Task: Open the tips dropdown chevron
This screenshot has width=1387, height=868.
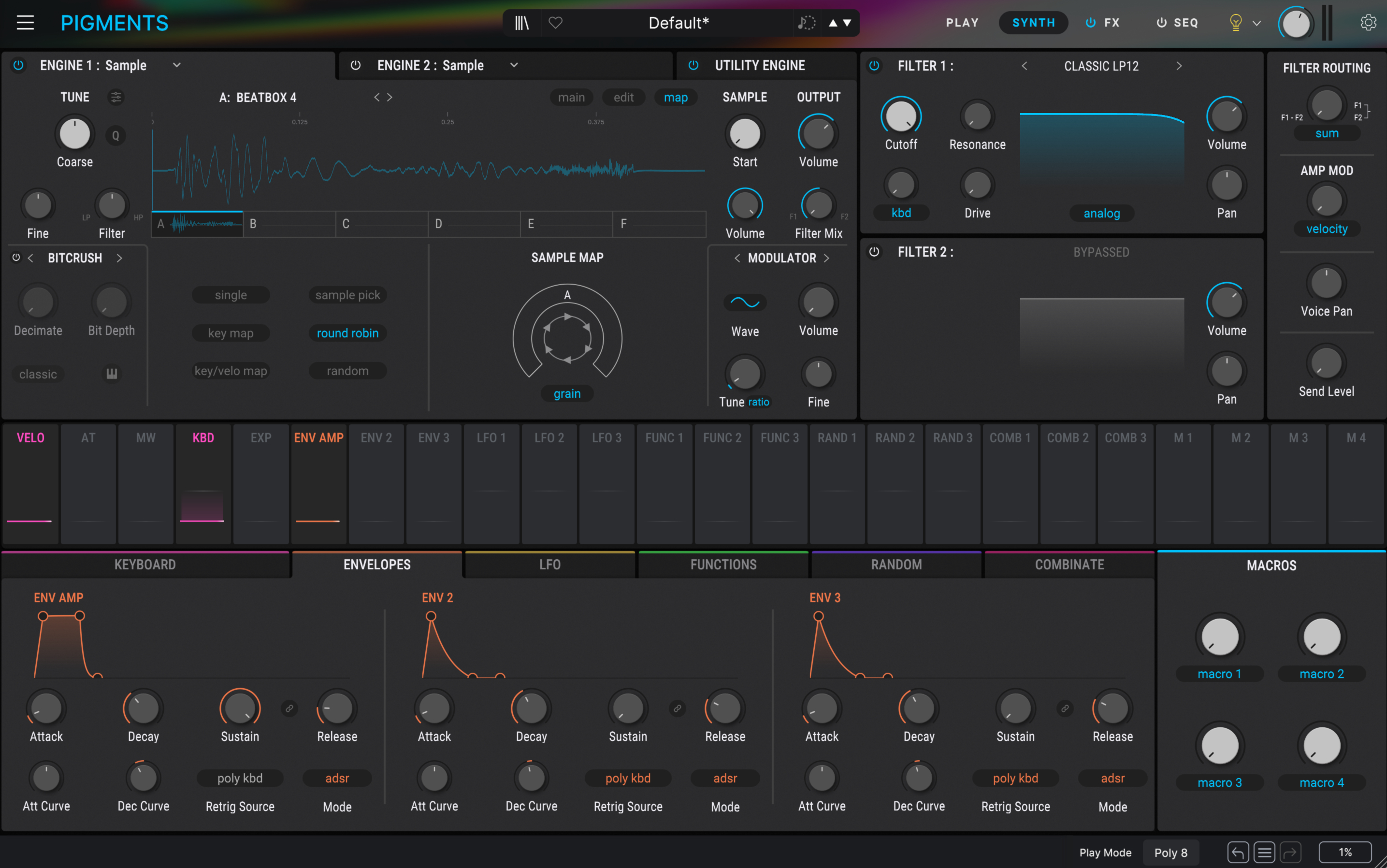Action: (x=1257, y=24)
